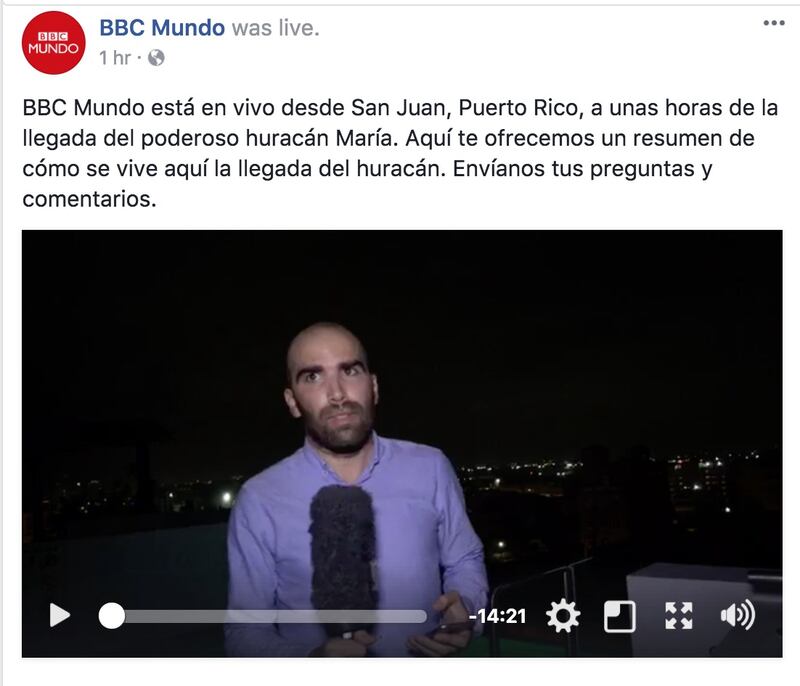Click city lights background in video

pyautogui.click(x=612, y=474)
